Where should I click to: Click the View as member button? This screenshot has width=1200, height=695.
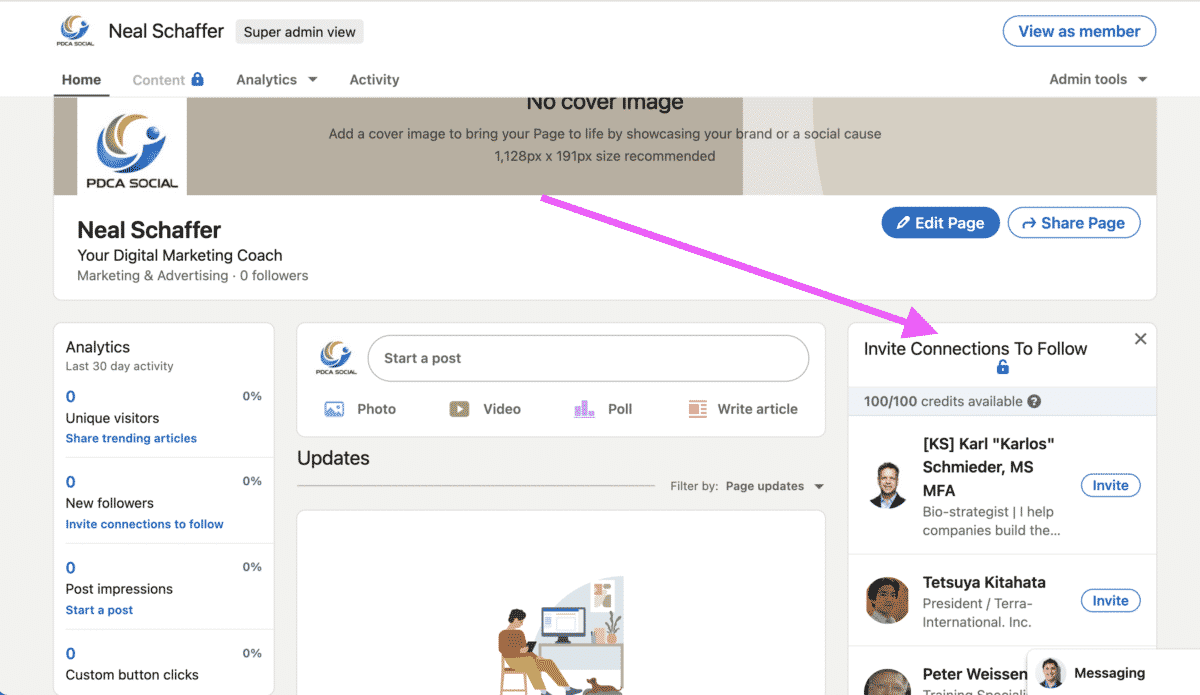click(x=1079, y=31)
